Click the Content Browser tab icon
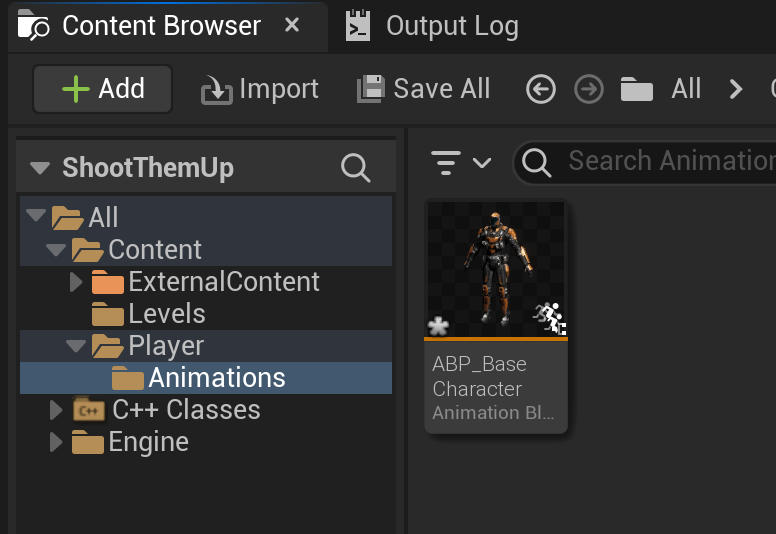Screen dimensions: 776x534 click(33, 25)
